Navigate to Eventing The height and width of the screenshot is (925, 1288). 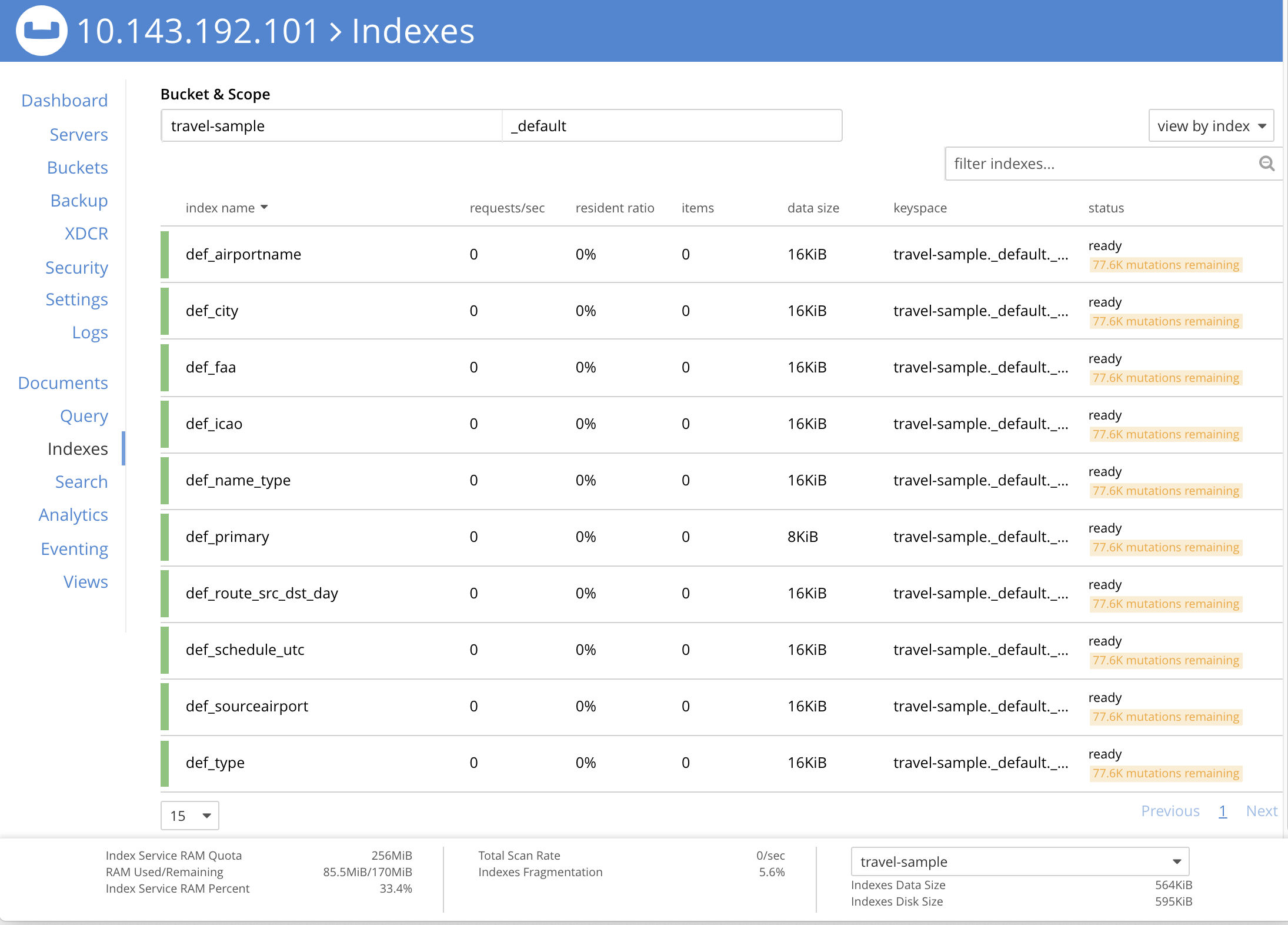74,548
